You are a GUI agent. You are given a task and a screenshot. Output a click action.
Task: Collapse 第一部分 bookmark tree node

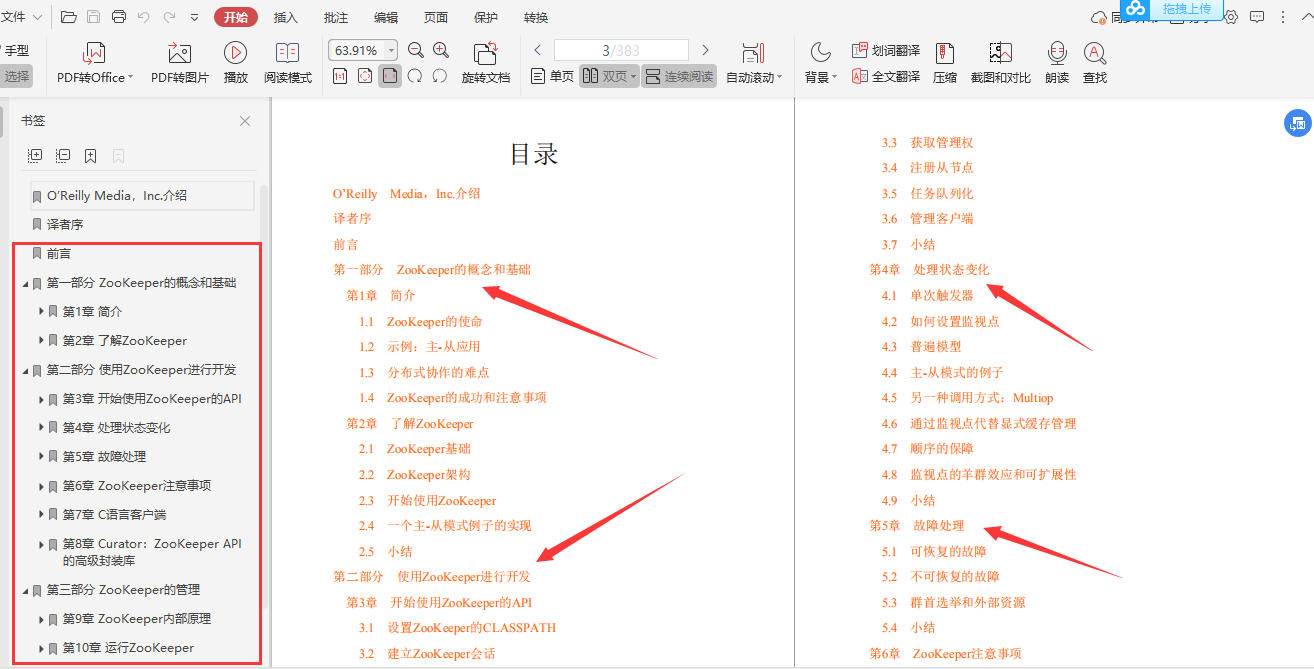click(x=25, y=283)
